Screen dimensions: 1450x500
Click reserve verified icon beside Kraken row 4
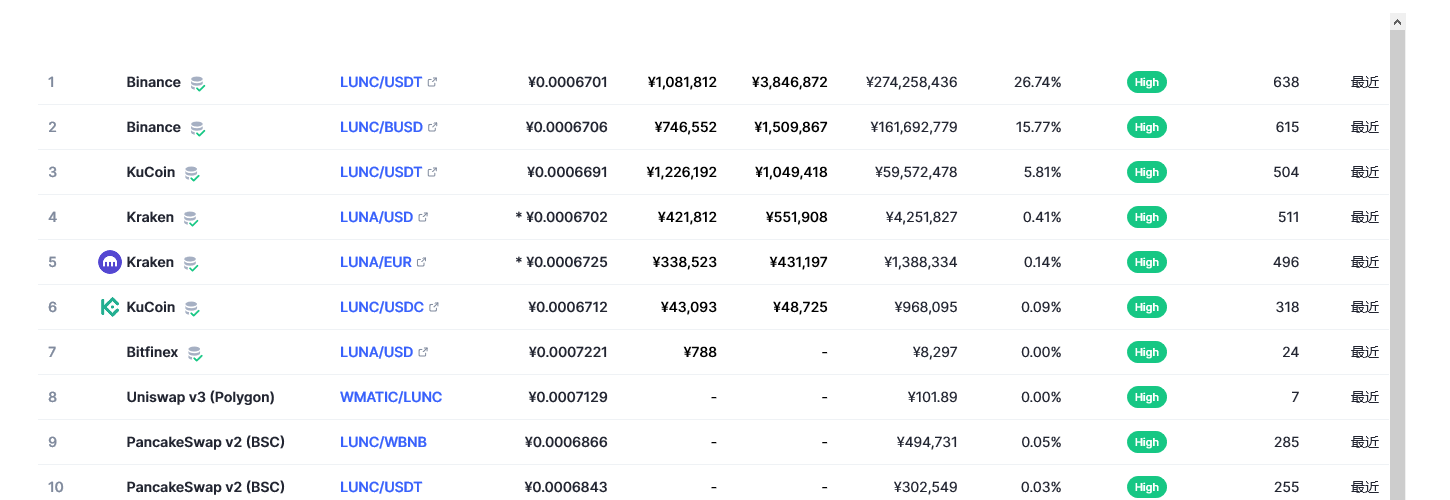coord(190,218)
